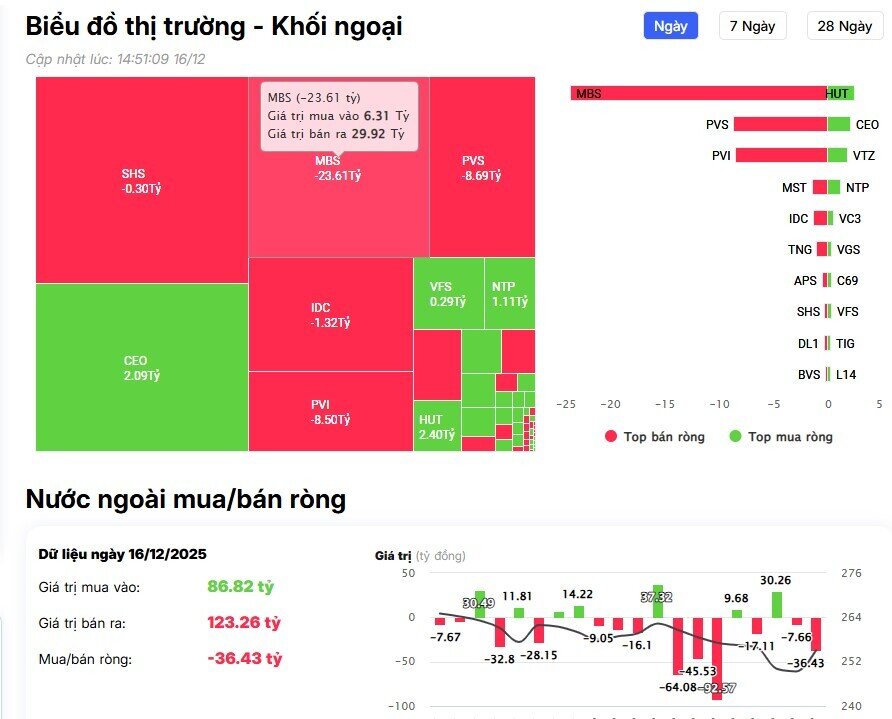Viewport: 892px width, 719px height.
Task: Select the green VFS tile
Action: click(447, 293)
